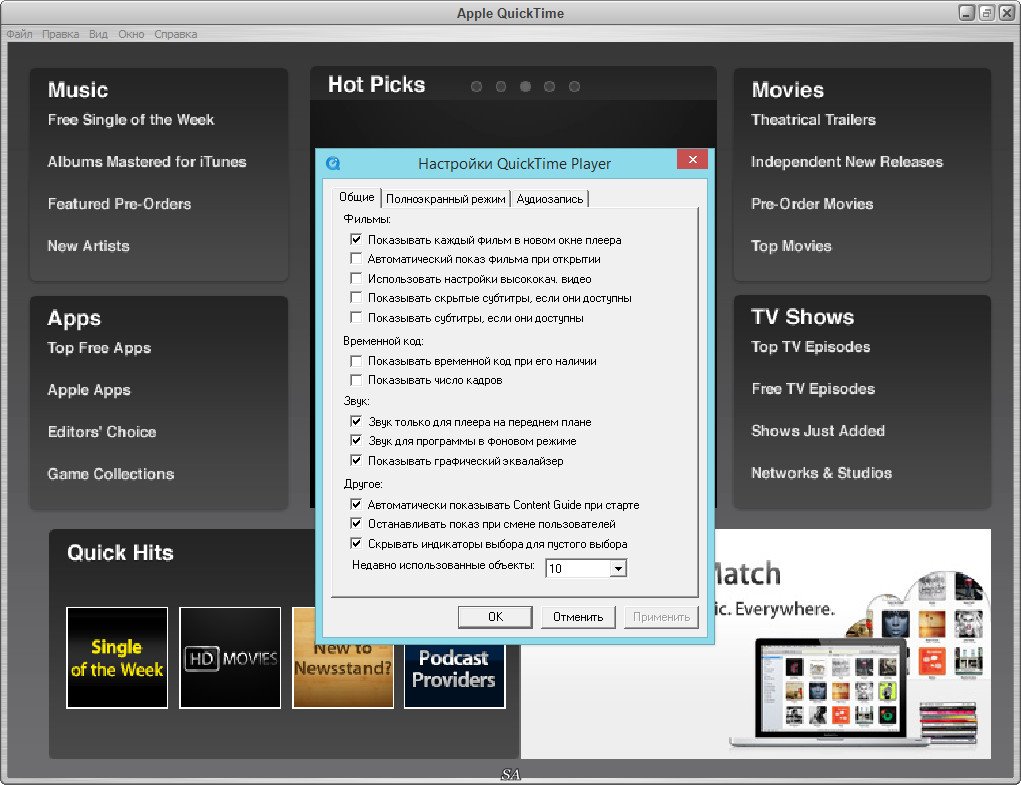
Task: Confirm settings with the OK button
Action: click(495, 616)
